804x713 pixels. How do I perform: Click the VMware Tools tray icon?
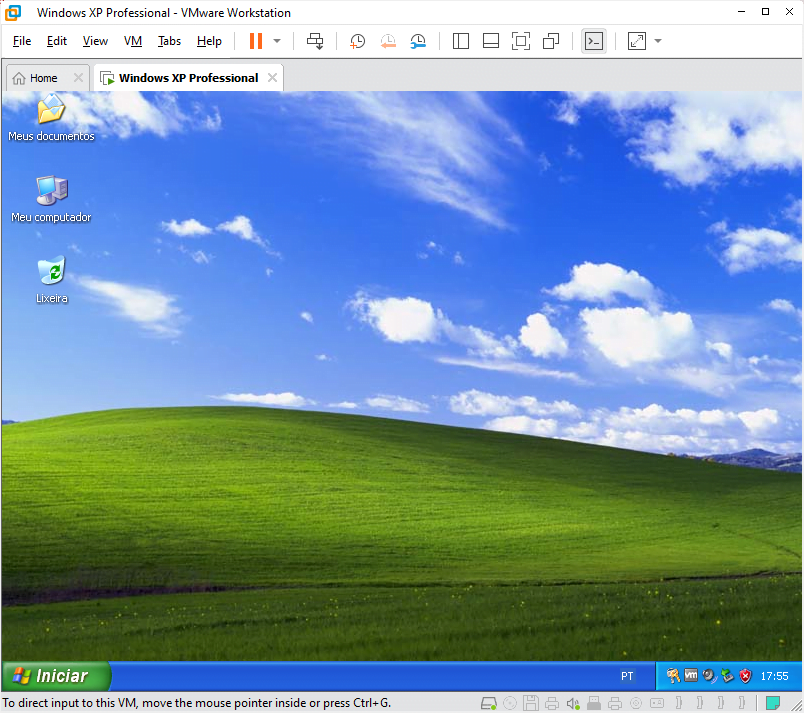click(691, 676)
